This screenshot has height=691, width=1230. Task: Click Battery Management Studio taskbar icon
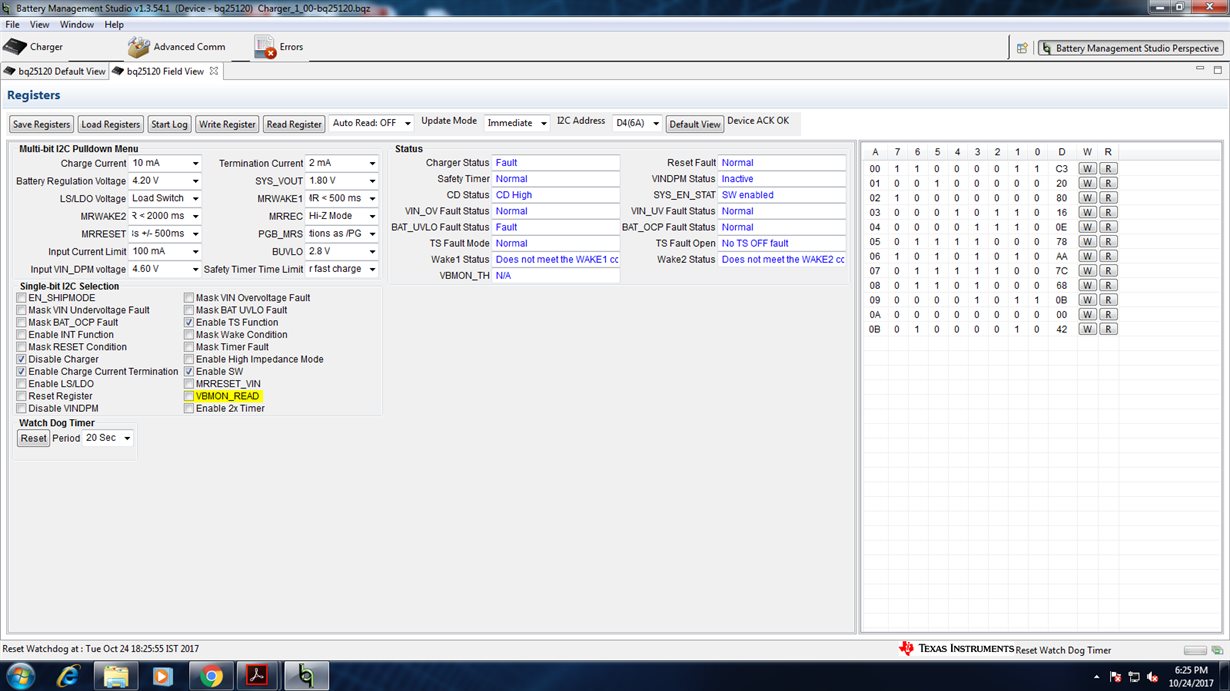coord(306,676)
